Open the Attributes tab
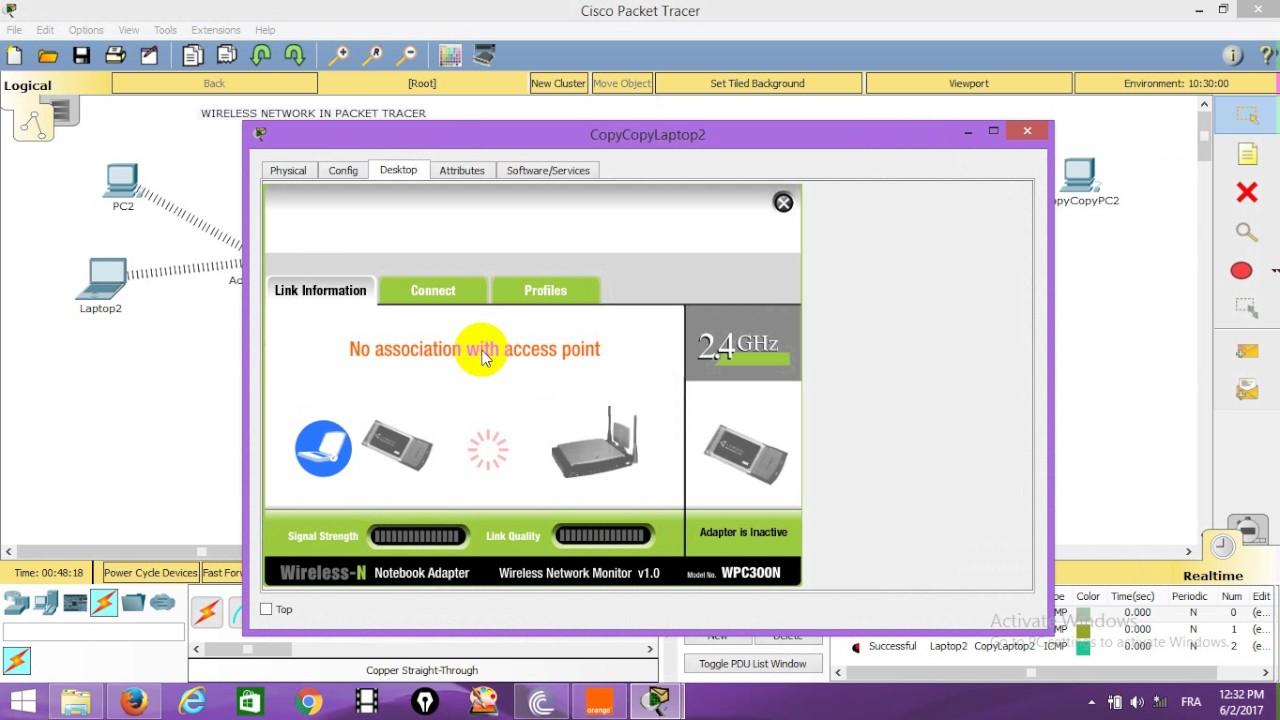 click(462, 171)
